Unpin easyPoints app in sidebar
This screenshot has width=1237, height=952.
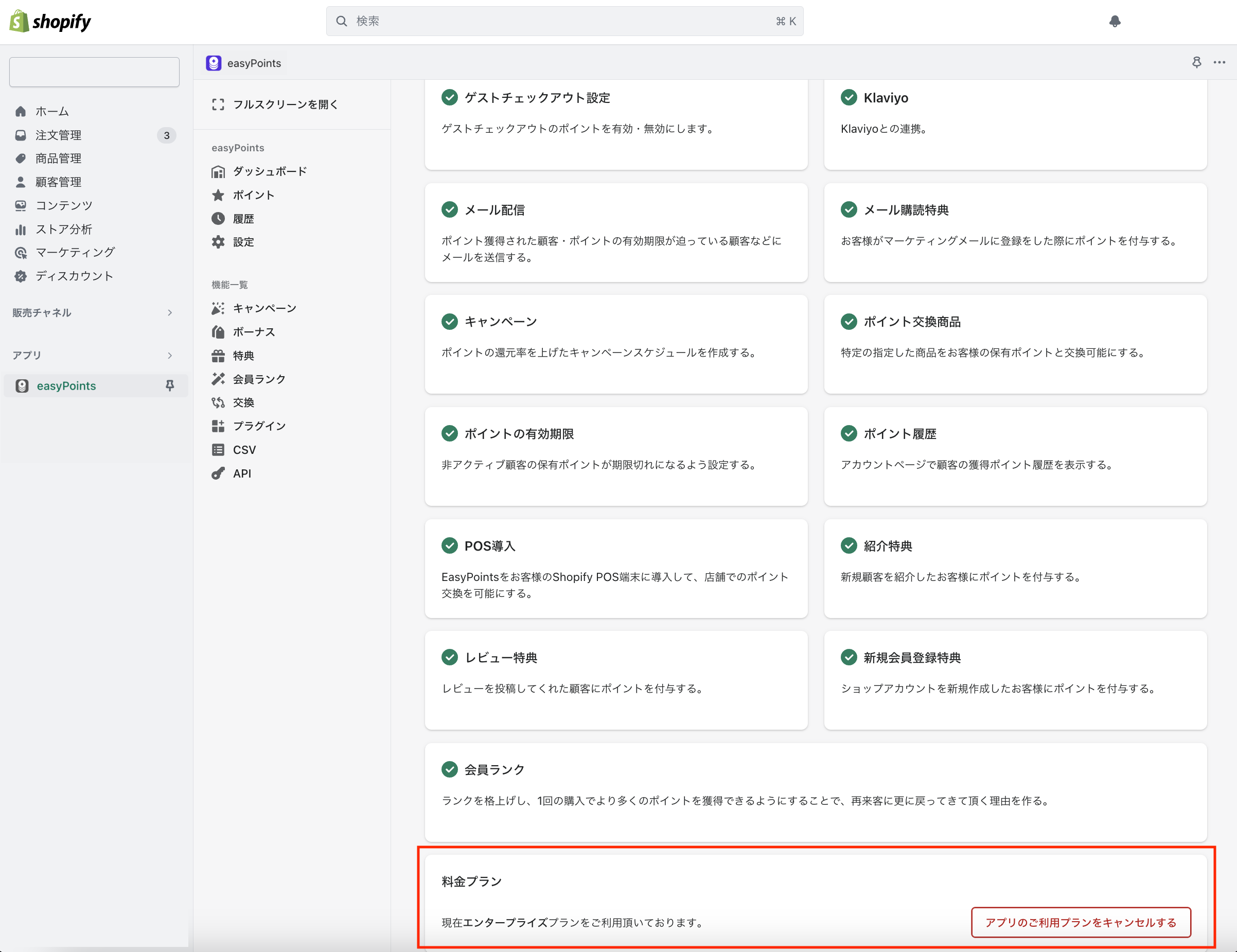(x=169, y=385)
